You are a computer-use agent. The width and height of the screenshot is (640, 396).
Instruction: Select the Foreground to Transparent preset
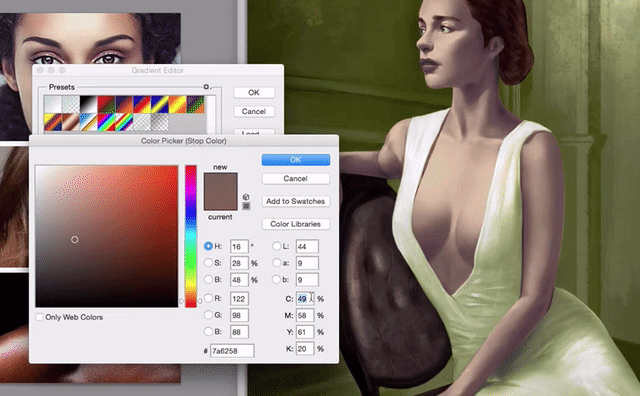(x=70, y=105)
